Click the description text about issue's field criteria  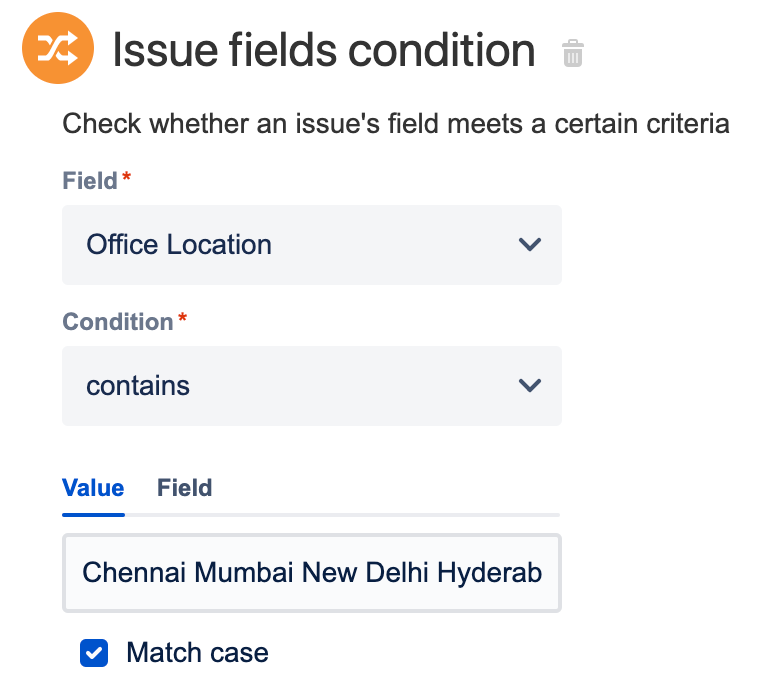click(x=396, y=124)
